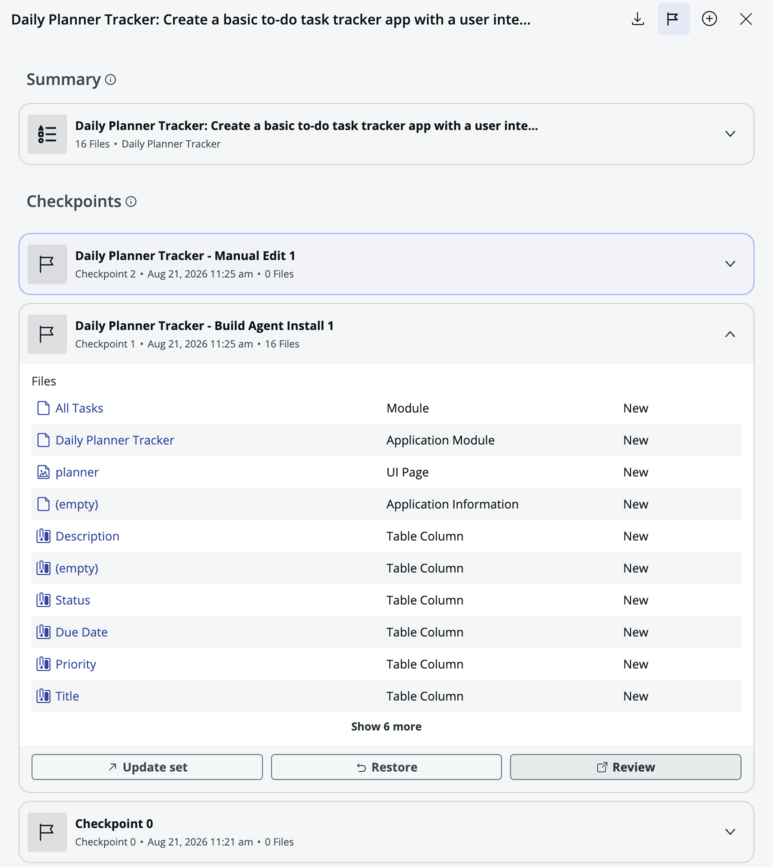This screenshot has height=867, width=773.
Task: Click the Checkpoints heading text
Action: (74, 201)
